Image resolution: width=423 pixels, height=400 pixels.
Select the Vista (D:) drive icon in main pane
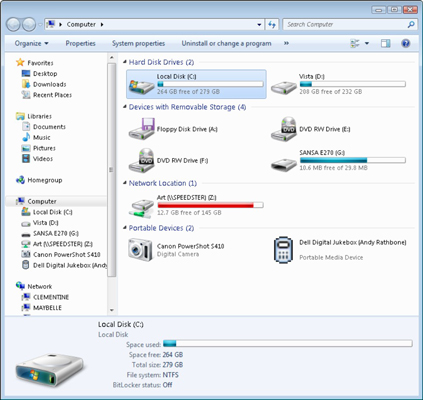tap(284, 87)
